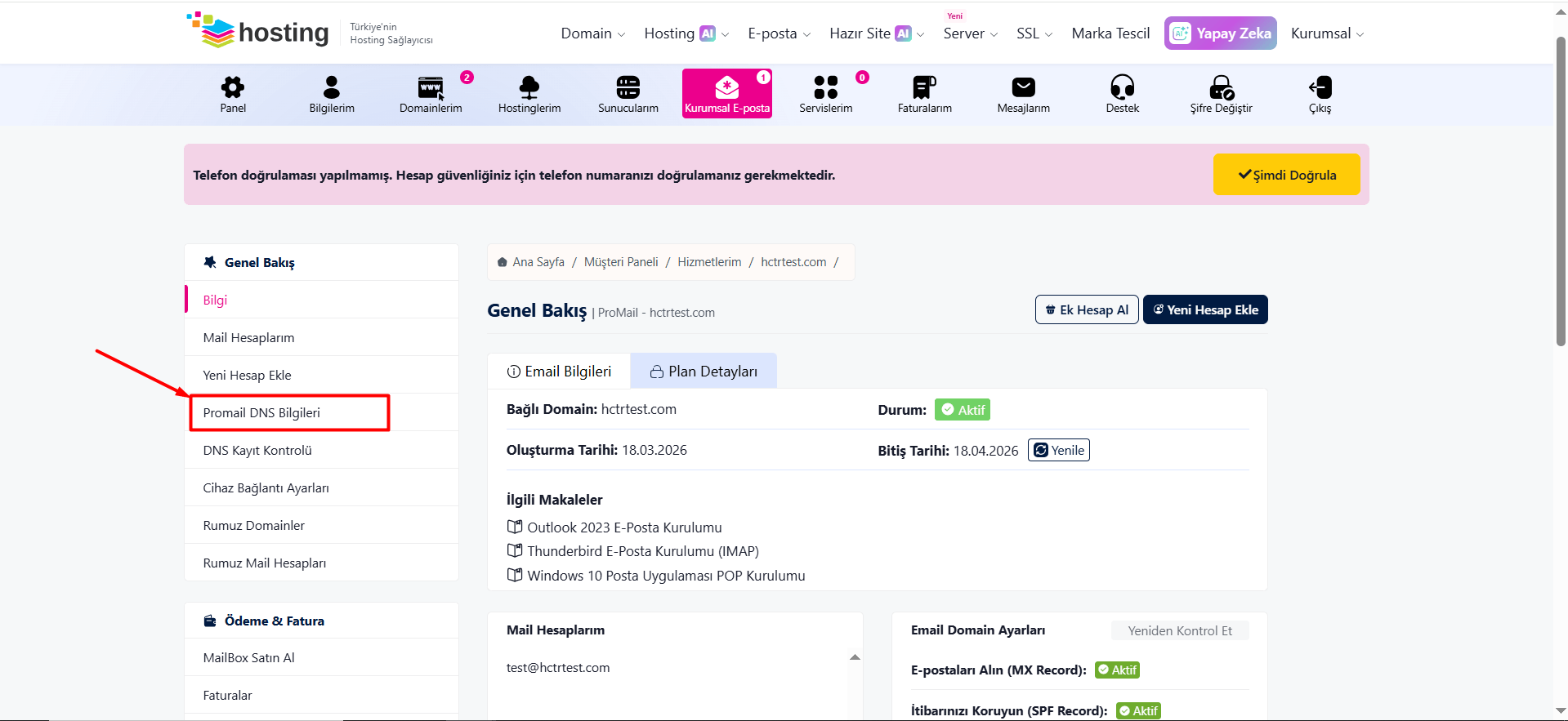Viewport: 1568px width, 721px height.
Task: Click the book icon for Thunderbird article
Action: [x=515, y=550]
